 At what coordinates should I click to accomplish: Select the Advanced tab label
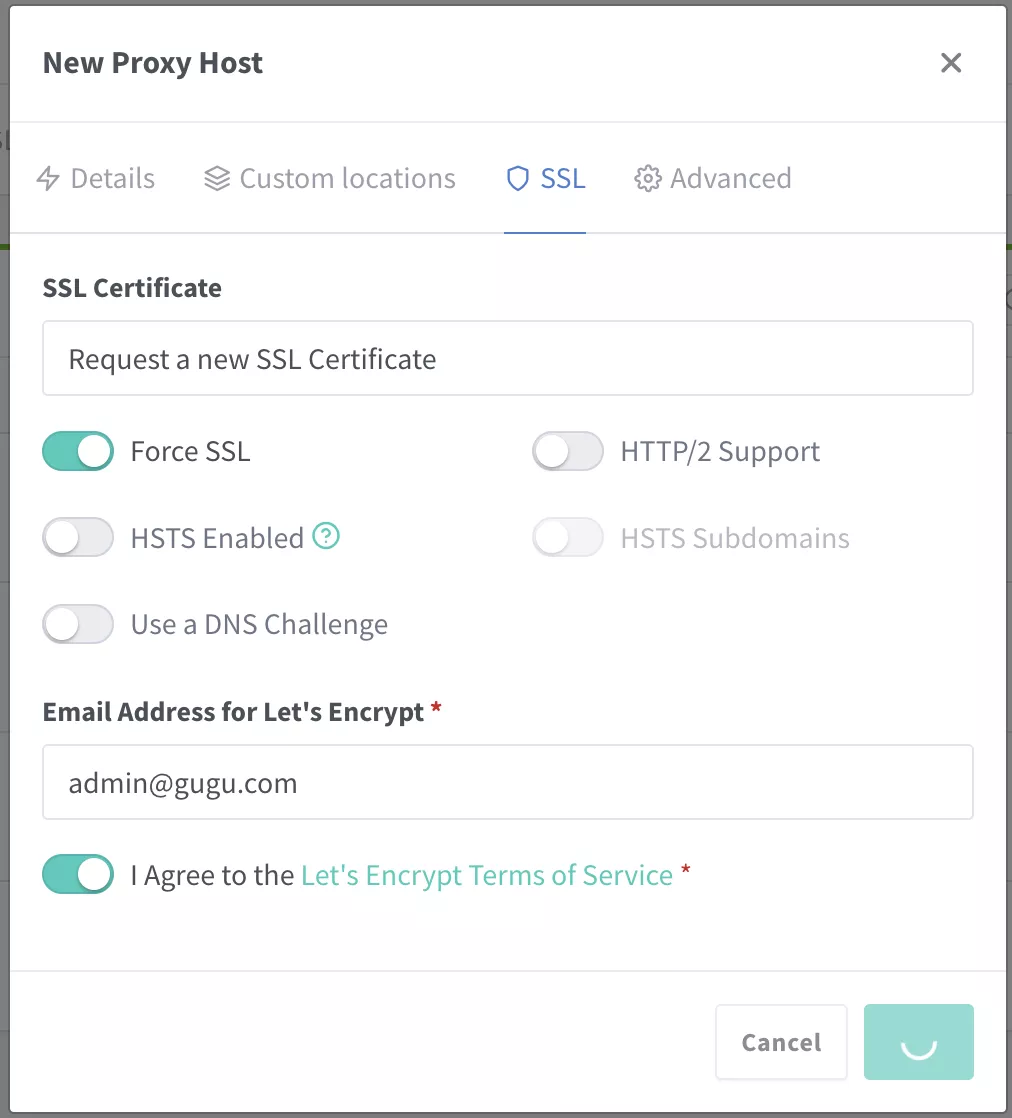730,179
